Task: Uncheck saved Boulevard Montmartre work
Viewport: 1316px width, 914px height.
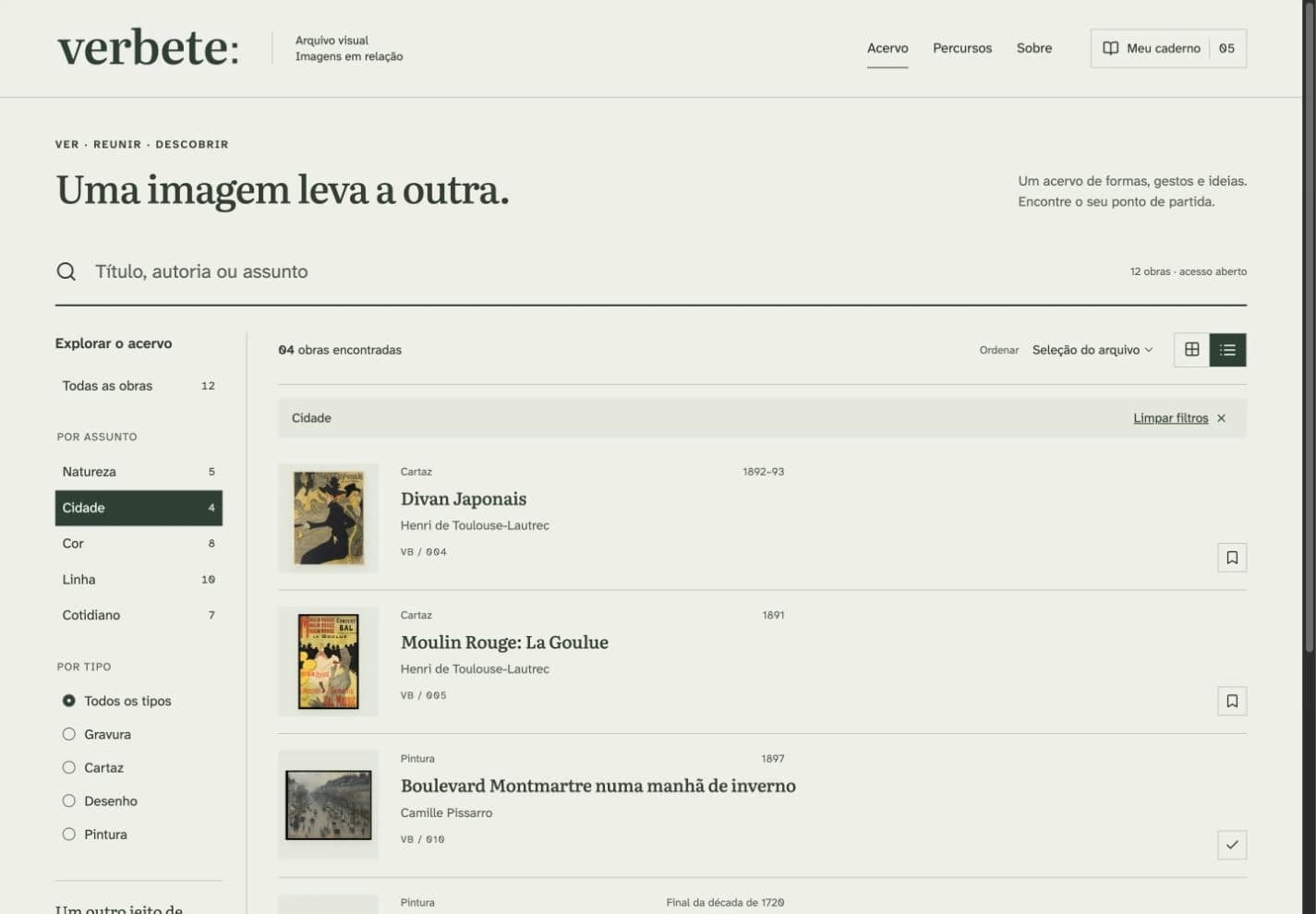Action: click(1232, 845)
